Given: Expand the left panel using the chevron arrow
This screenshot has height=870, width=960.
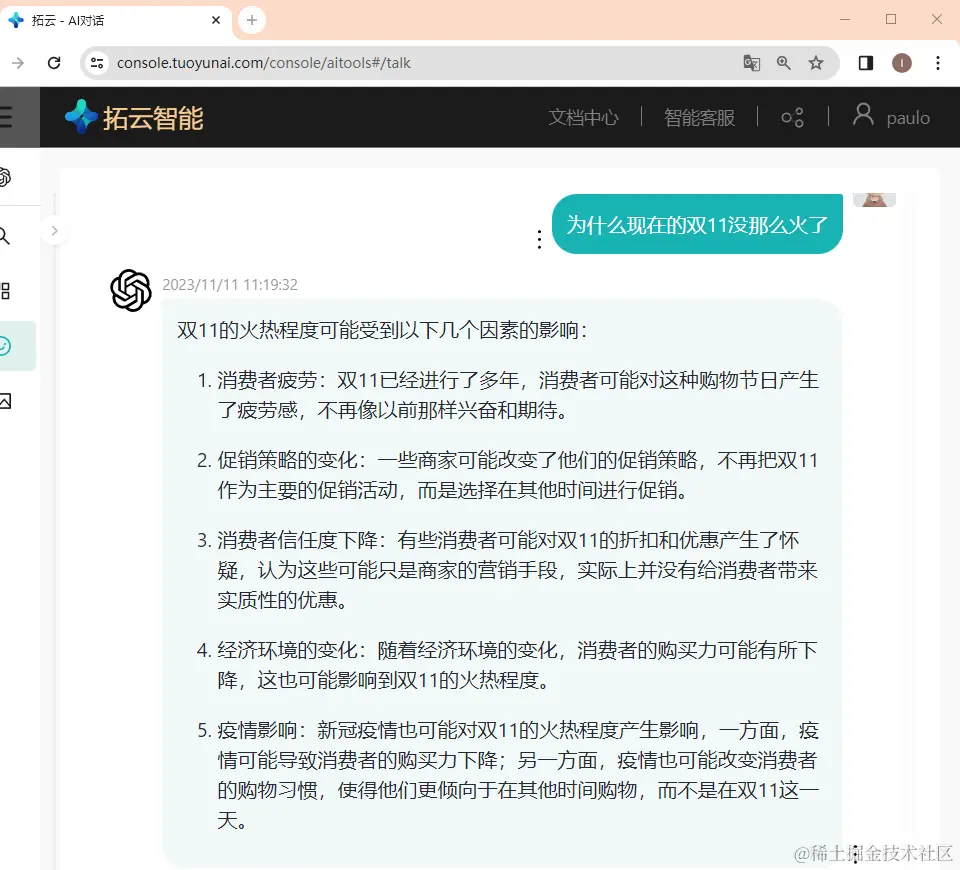Looking at the screenshot, I should pyautogui.click(x=56, y=230).
